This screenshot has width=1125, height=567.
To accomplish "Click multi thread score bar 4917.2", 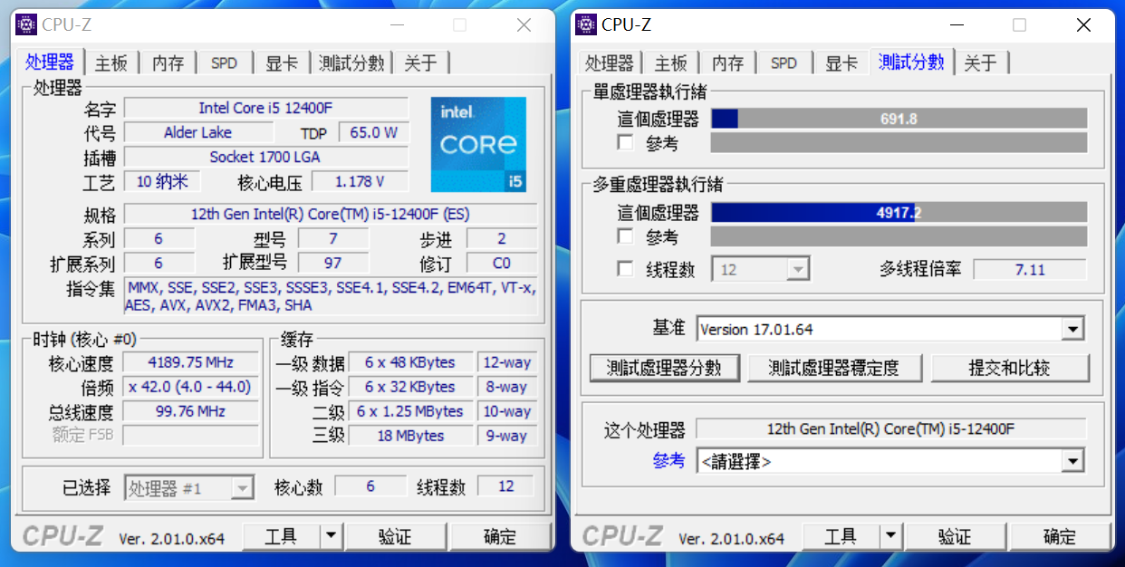I will click(x=899, y=212).
